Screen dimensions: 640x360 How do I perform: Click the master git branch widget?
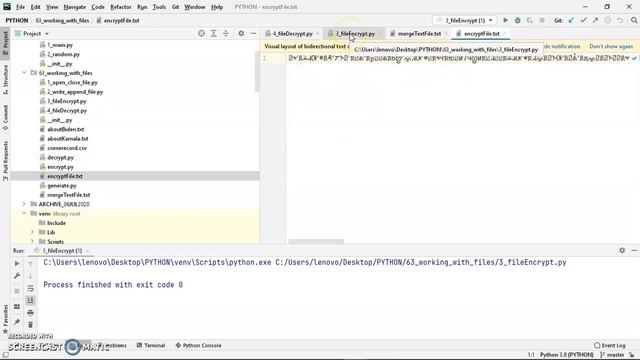point(612,355)
